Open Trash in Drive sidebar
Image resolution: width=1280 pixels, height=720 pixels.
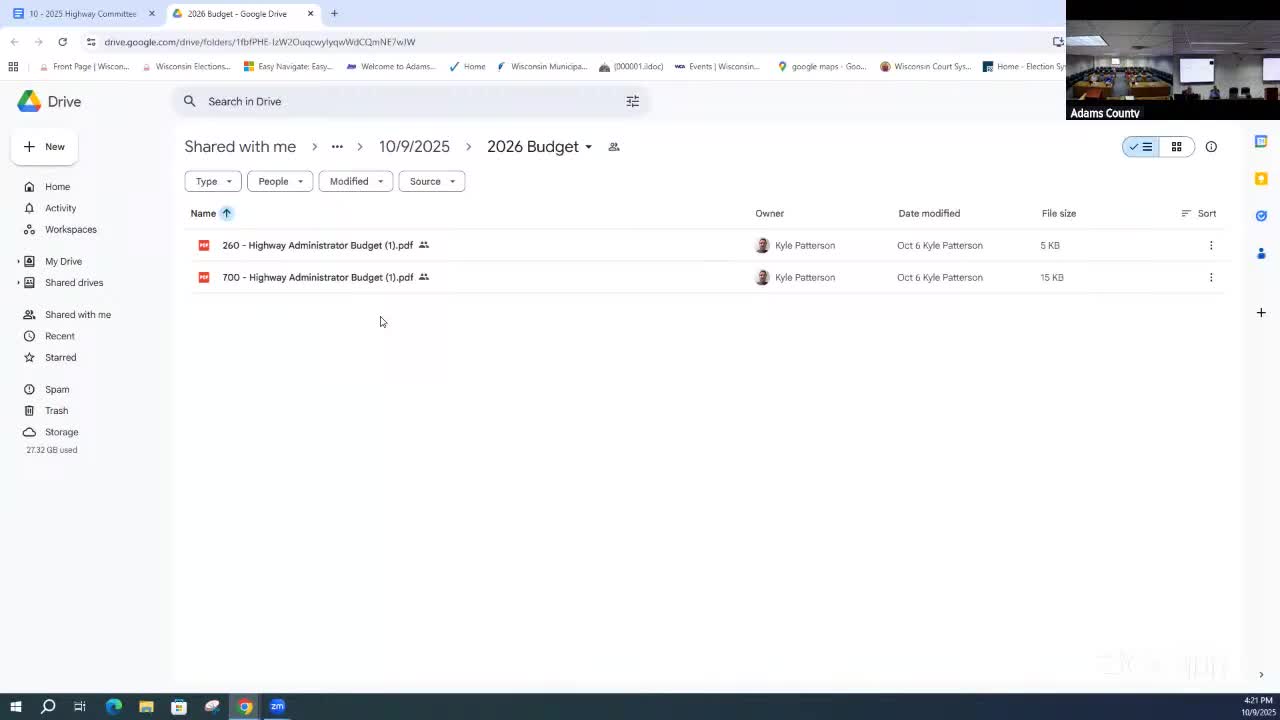click(x=56, y=411)
